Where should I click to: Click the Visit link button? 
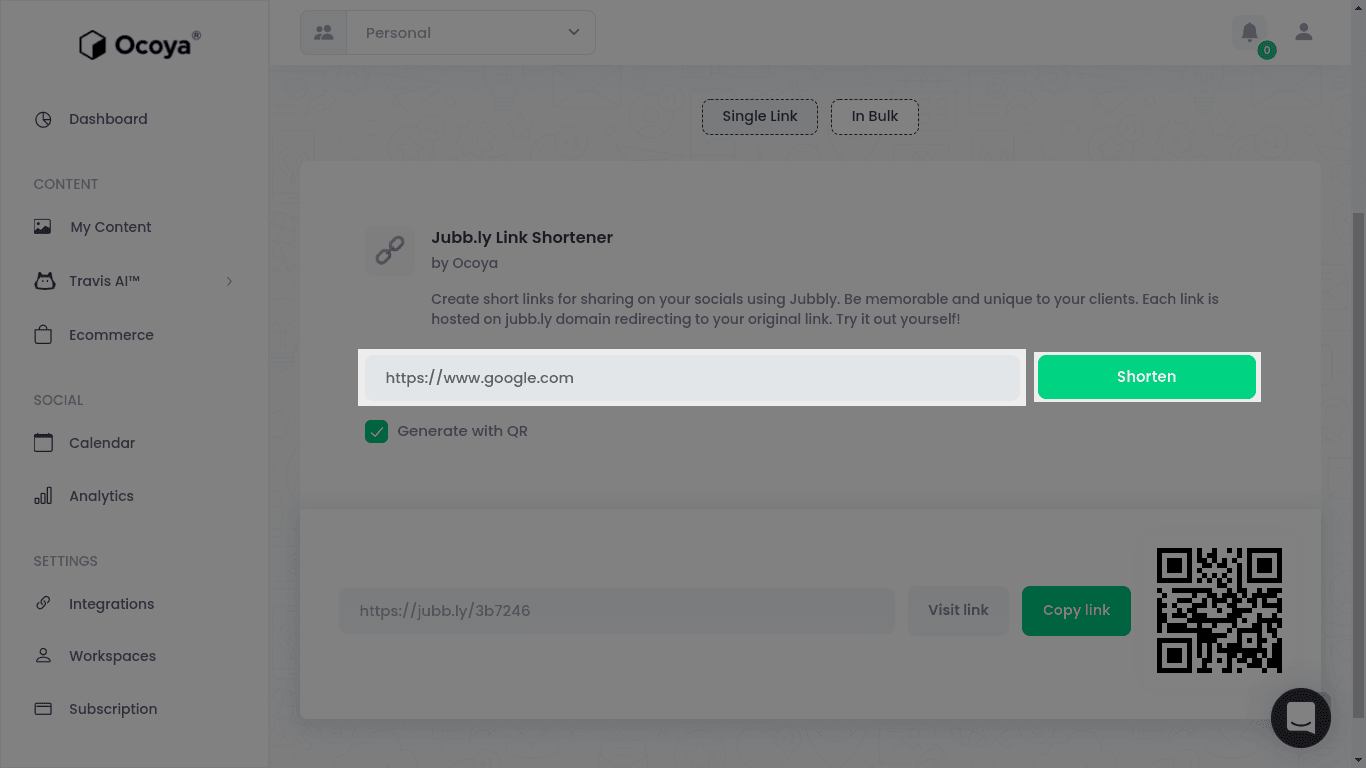(958, 610)
